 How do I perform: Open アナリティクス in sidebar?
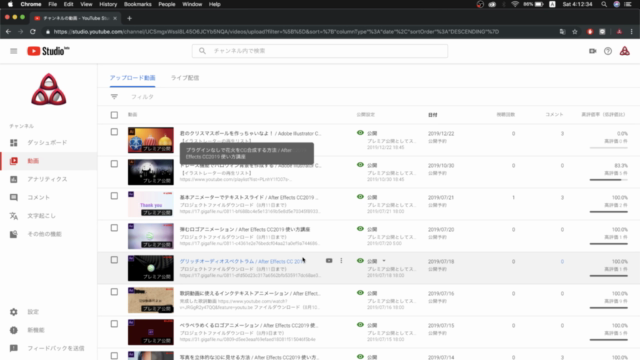pyautogui.click(x=47, y=179)
